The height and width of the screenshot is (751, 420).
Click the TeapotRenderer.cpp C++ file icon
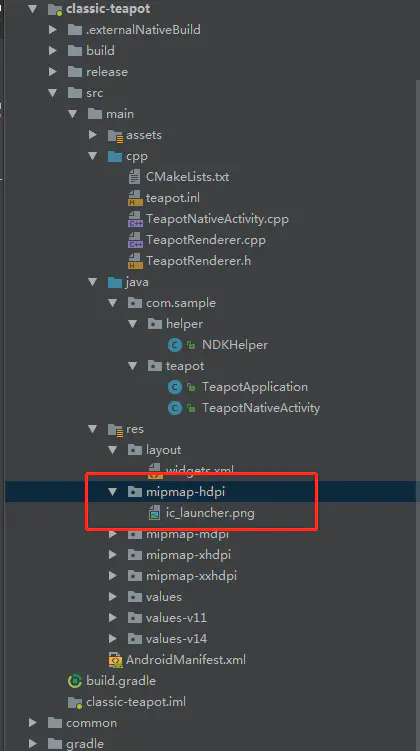tap(135, 240)
